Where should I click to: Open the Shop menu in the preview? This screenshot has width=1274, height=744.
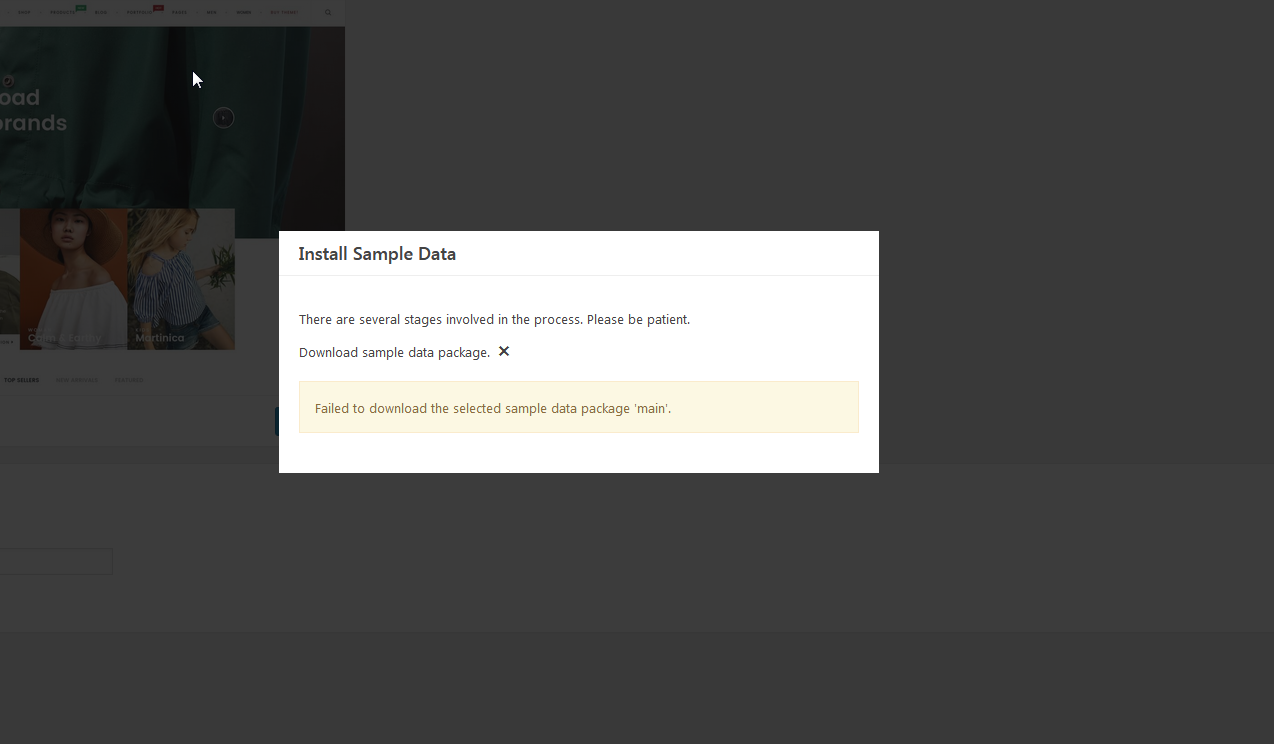pos(24,13)
